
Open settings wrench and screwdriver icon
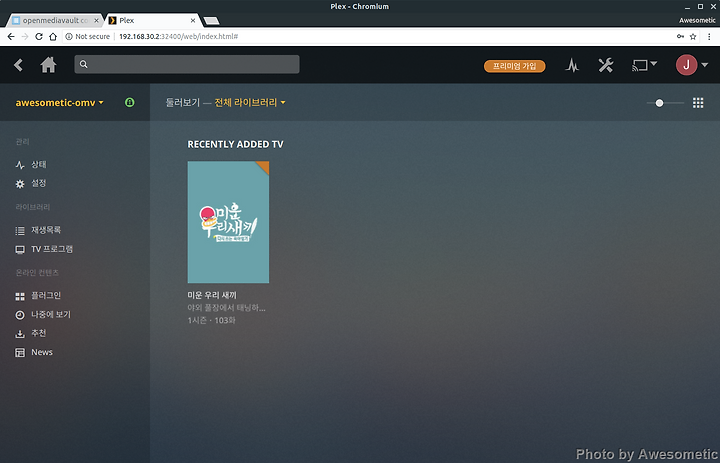pos(606,65)
